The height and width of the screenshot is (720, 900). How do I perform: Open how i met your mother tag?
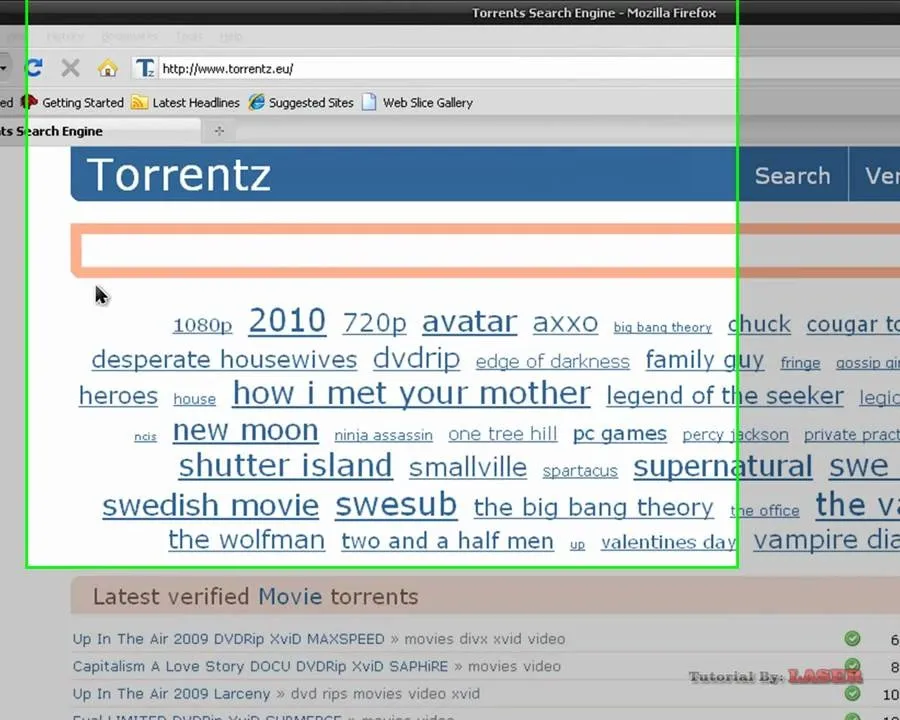pos(412,394)
